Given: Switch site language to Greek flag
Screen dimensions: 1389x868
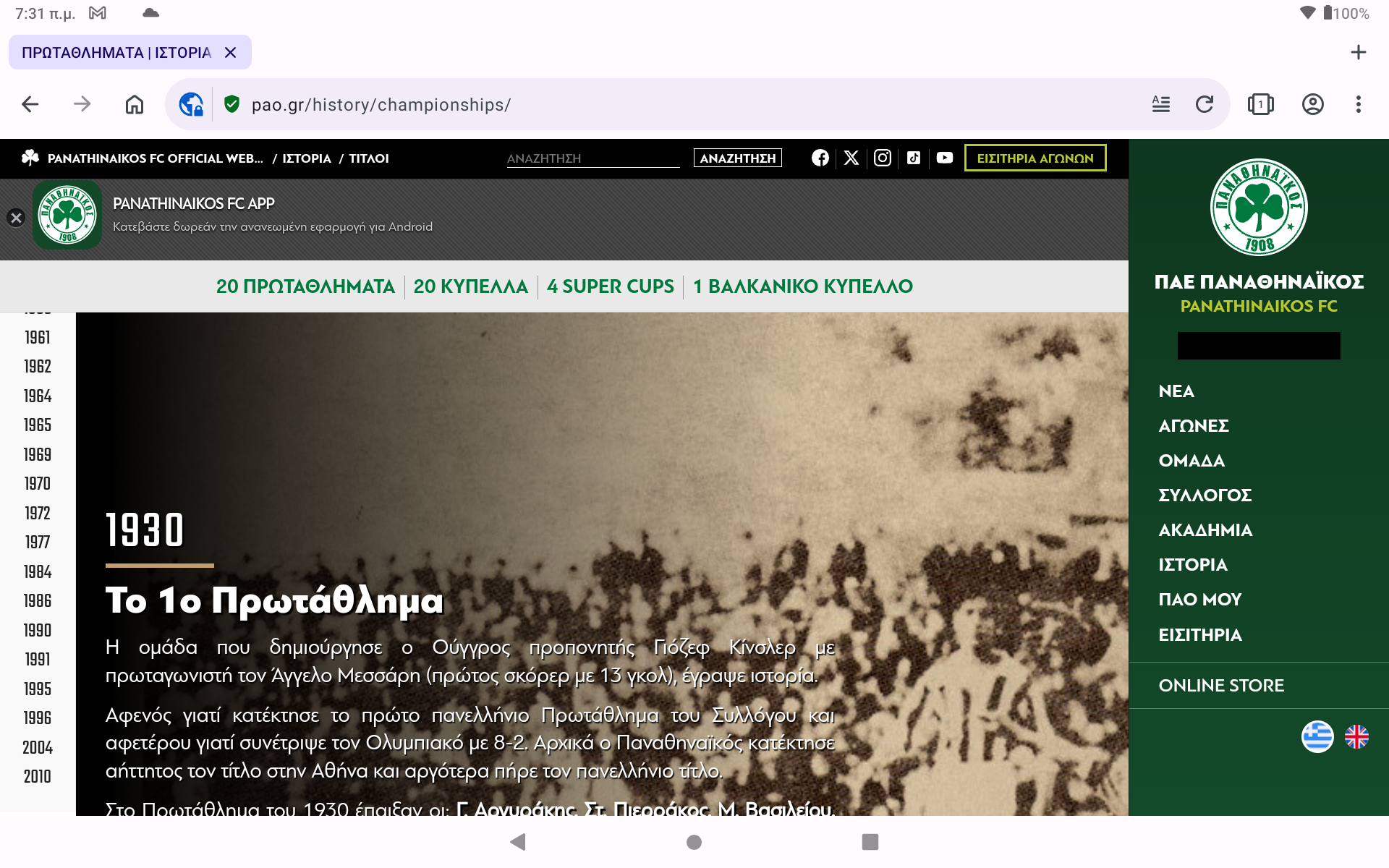Looking at the screenshot, I should tap(1317, 737).
